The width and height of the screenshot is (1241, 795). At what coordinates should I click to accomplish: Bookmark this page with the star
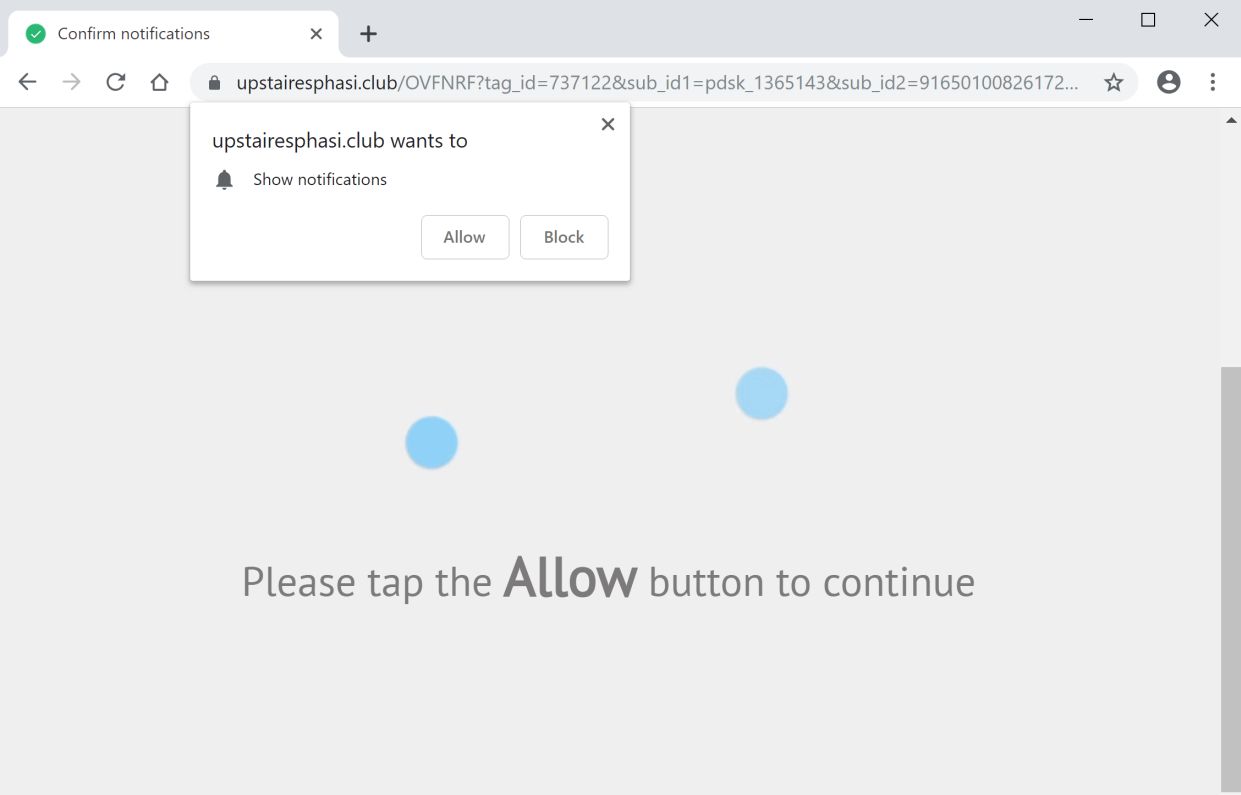click(1113, 82)
